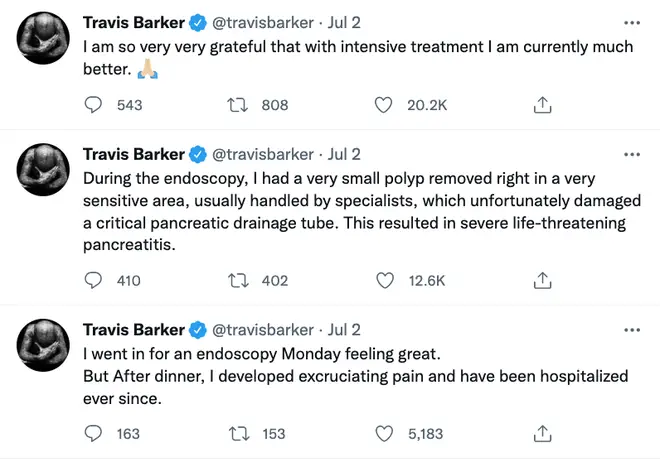The image size is (660, 467).
Task: Retweet the tweet with 153 retweets
Action: 239,434
